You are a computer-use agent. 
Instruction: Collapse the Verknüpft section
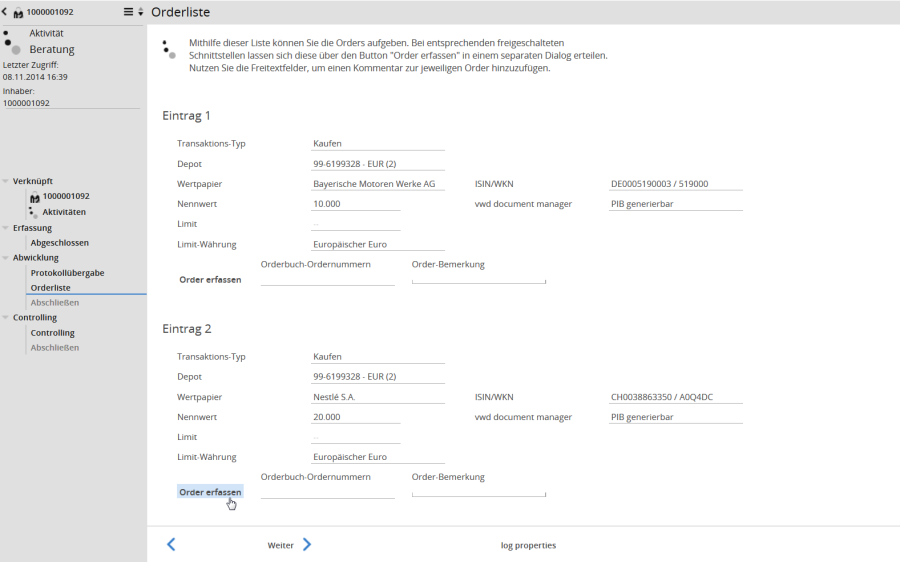[x=6, y=181]
